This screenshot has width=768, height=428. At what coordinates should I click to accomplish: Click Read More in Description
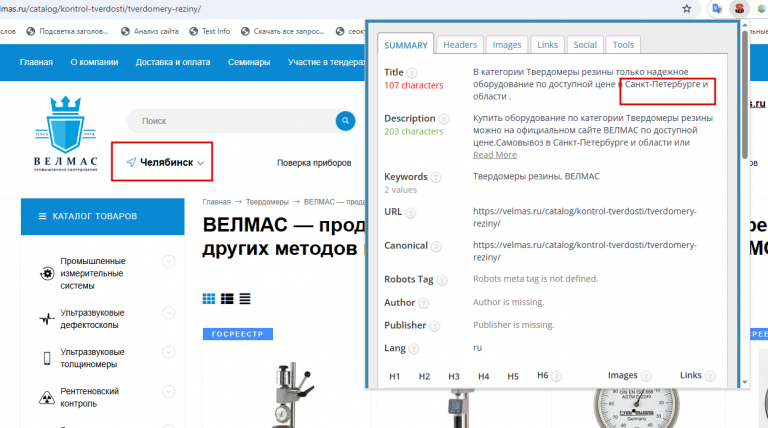(x=495, y=155)
